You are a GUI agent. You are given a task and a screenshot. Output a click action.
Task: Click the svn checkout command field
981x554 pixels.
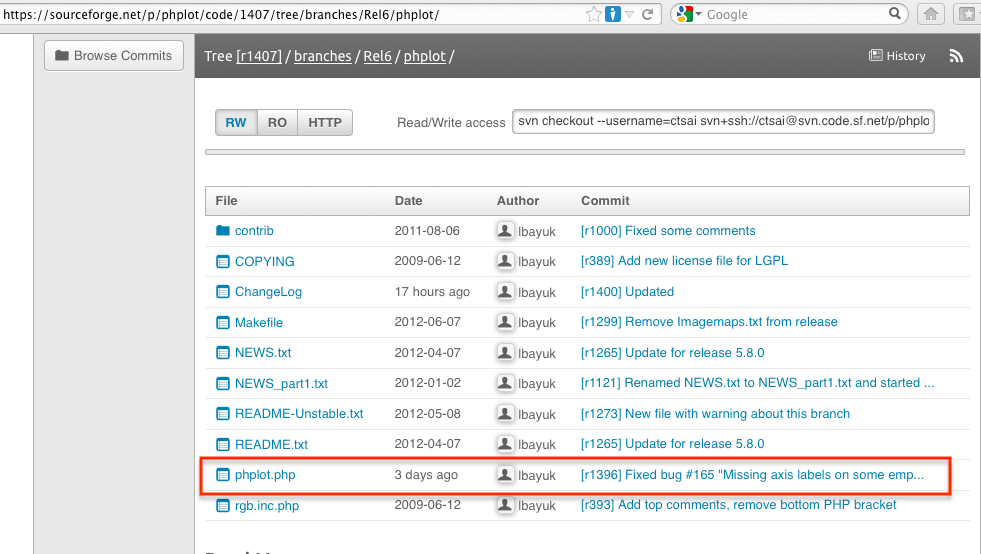(724, 122)
